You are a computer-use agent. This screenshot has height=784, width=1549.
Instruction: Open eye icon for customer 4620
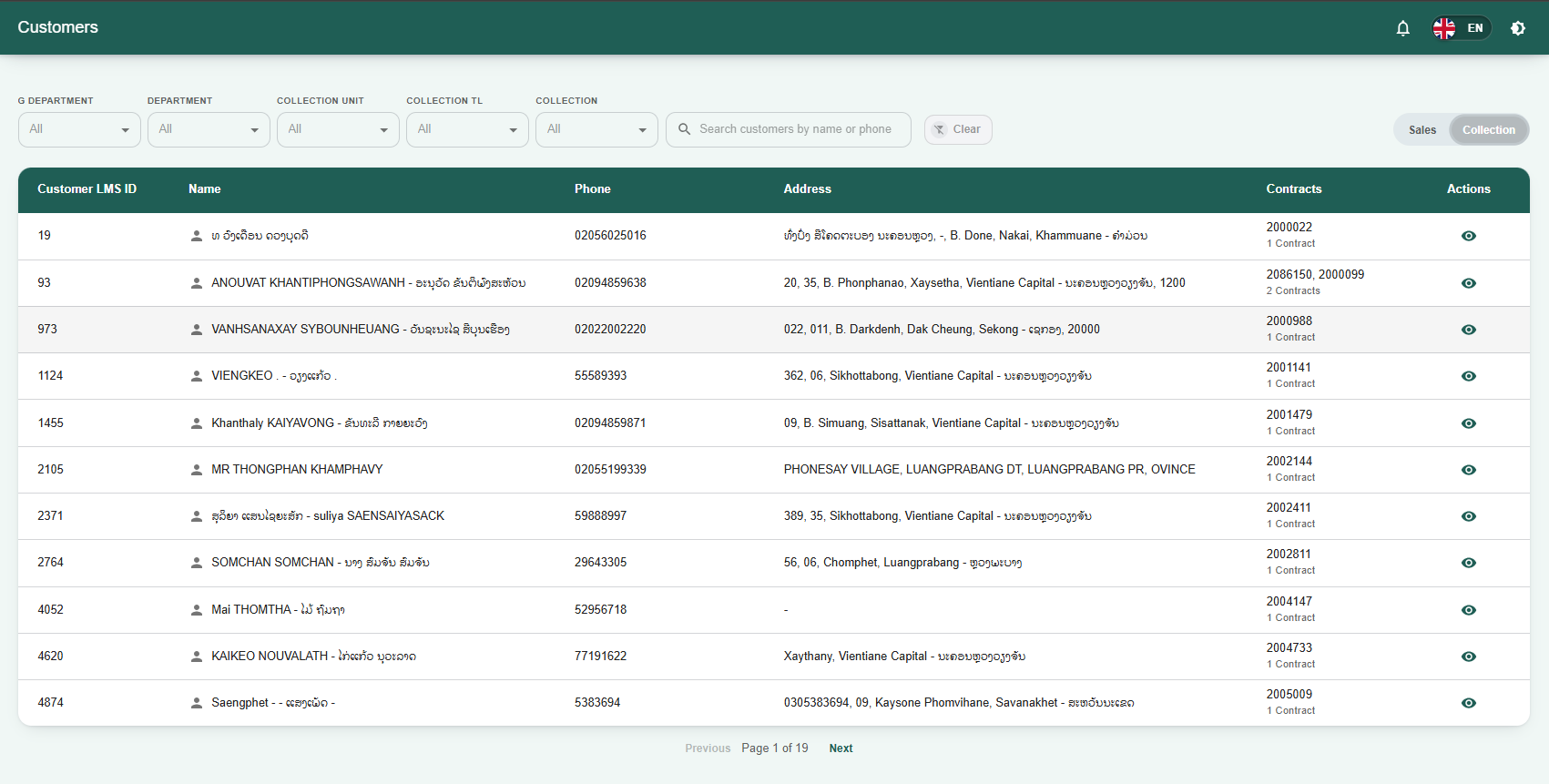coord(1469,657)
